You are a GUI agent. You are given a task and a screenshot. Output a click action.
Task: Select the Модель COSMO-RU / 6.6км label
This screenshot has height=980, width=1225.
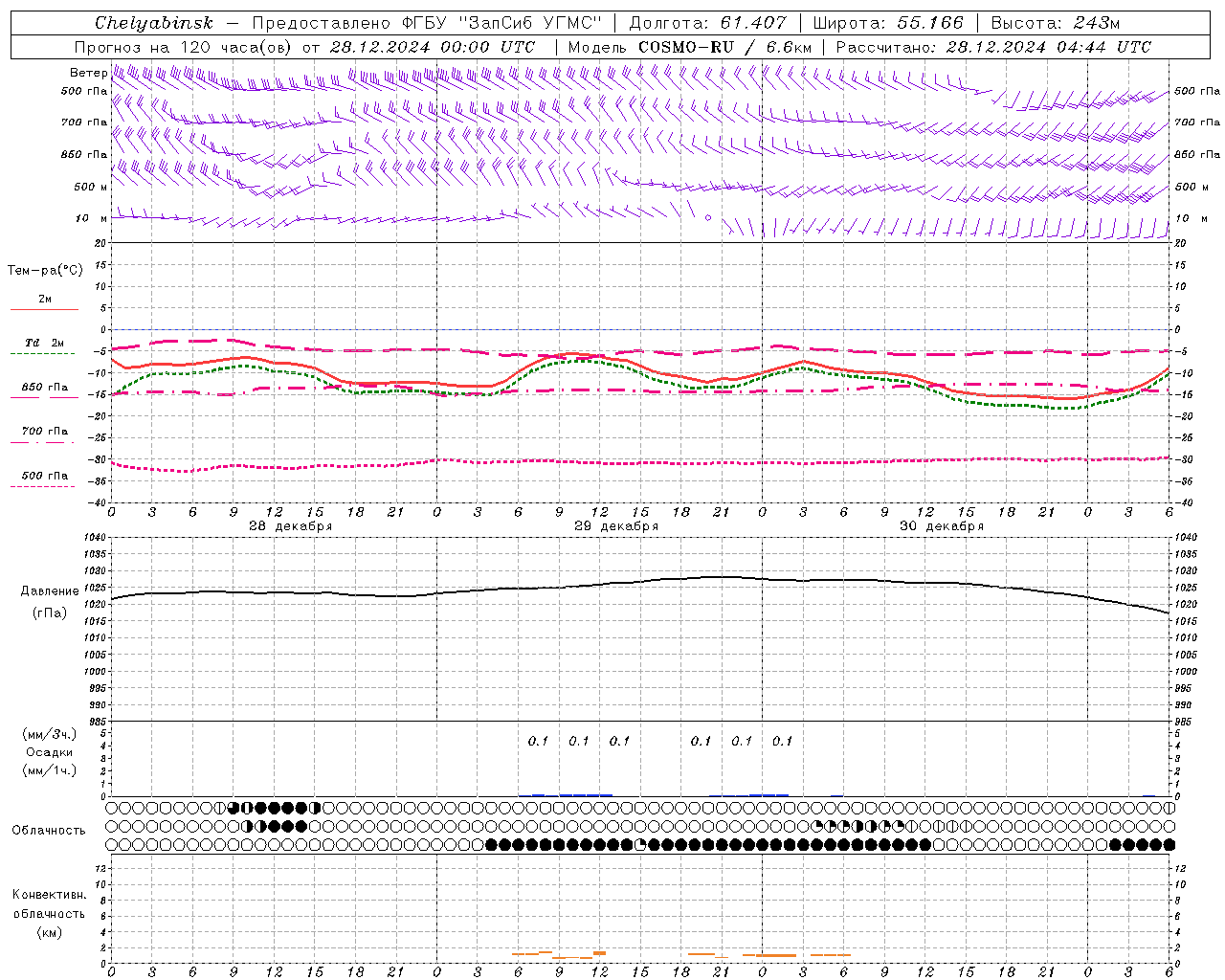(x=690, y=47)
